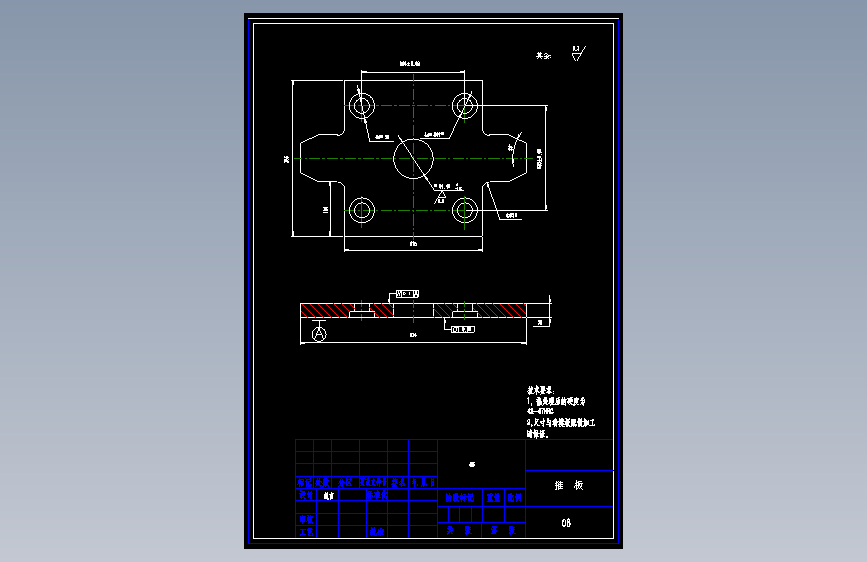The height and width of the screenshot is (562, 867).
Task: Click the '批准' cell
Action: point(377,532)
